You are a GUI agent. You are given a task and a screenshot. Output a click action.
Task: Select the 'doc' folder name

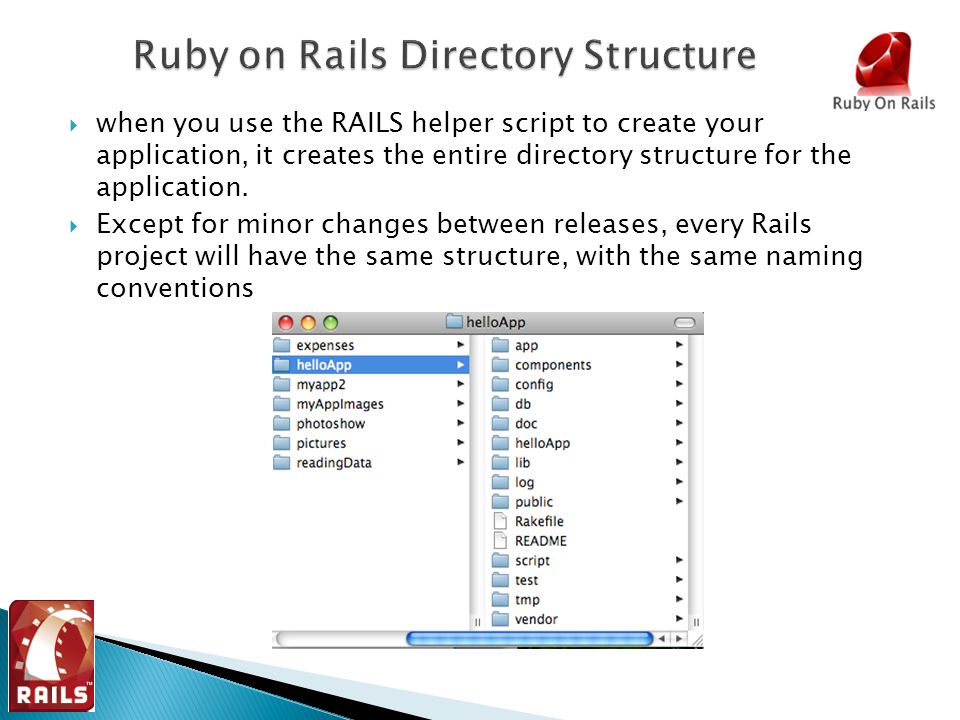526,424
